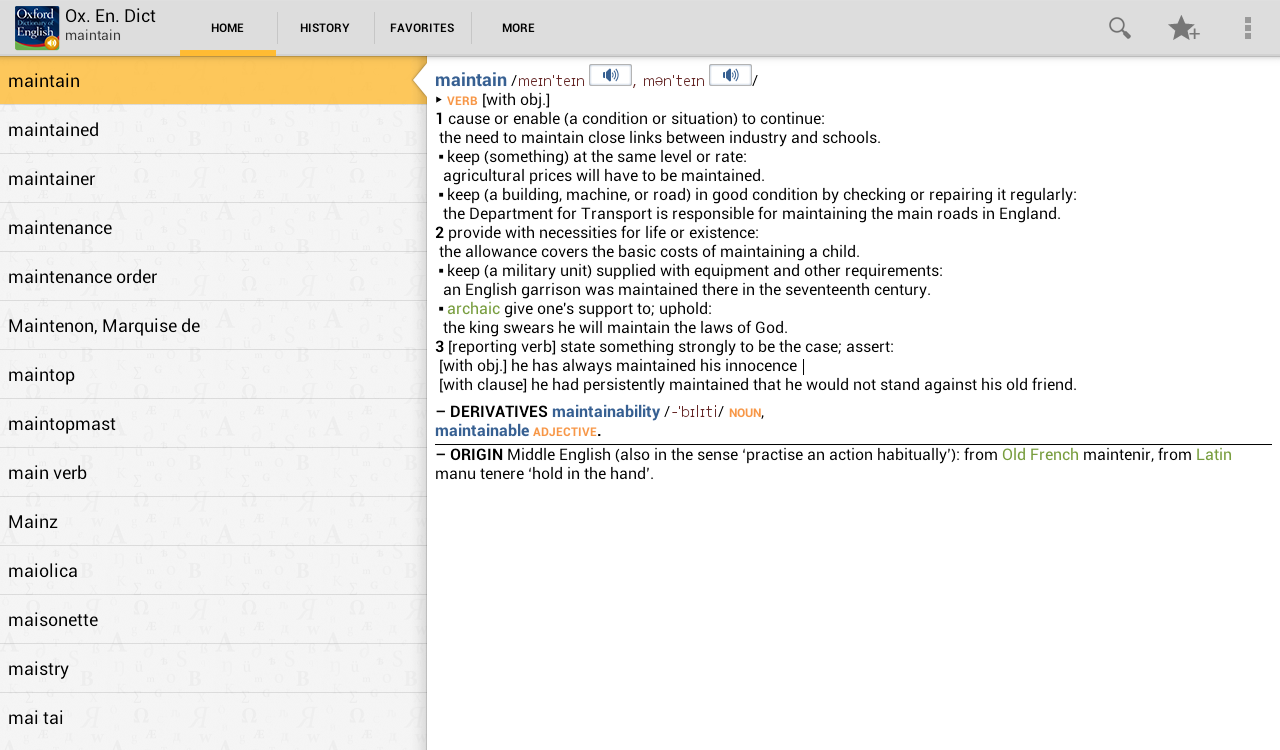Open the archaic usage label link
Image resolution: width=1280 pixels, height=750 pixels.
[473, 308]
